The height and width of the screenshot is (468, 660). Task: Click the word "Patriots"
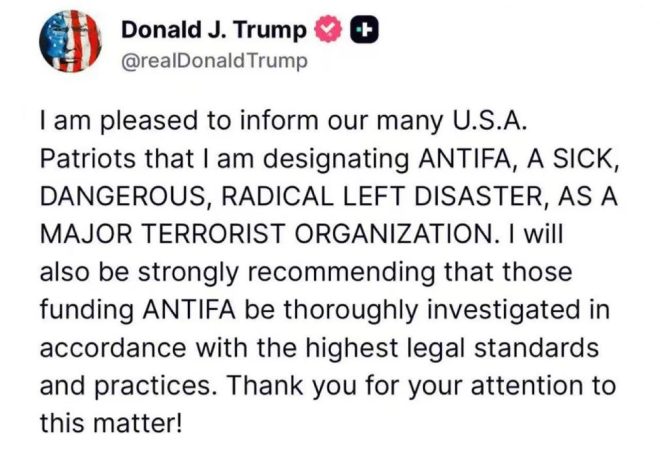[88, 159]
